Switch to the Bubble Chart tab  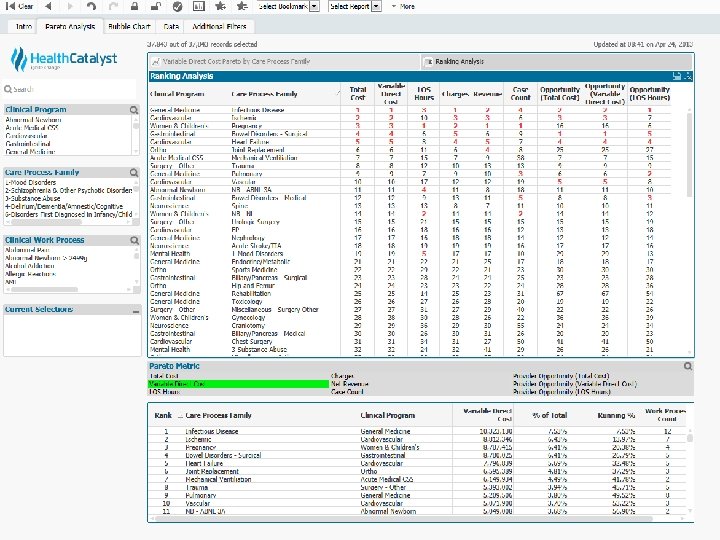click(x=129, y=27)
